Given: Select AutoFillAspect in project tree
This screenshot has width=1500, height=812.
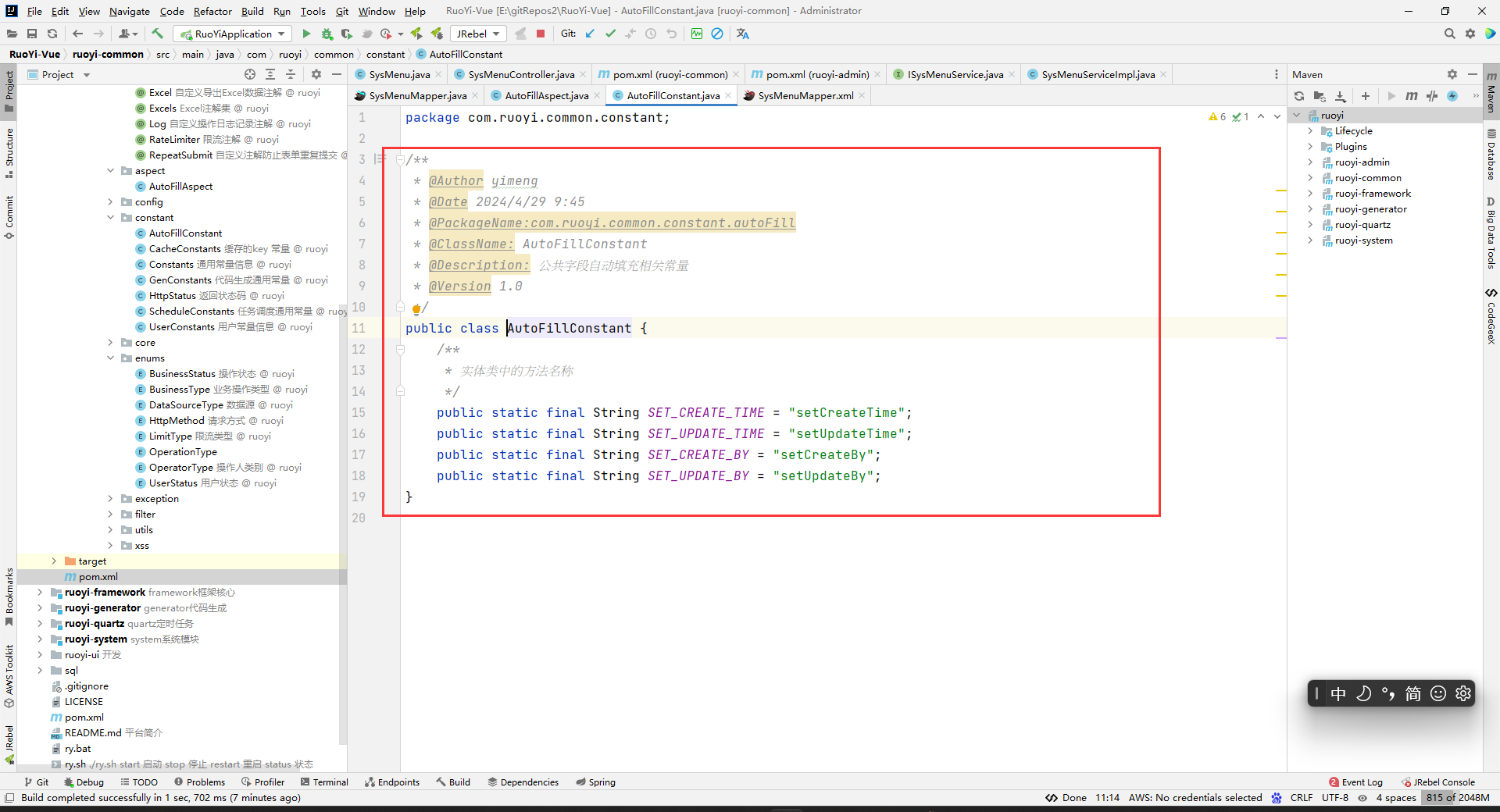Looking at the screenshot, I should coord(180,186).
